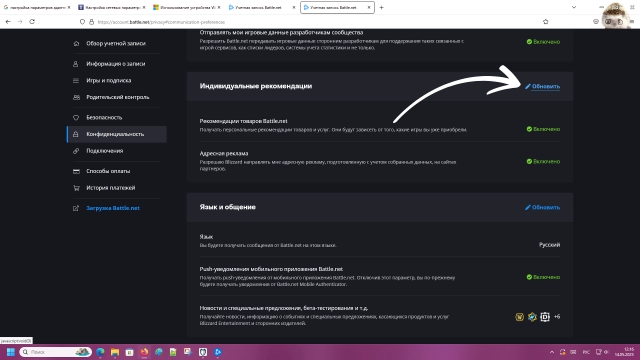Bookmark this page with the star

pos(545,22)
